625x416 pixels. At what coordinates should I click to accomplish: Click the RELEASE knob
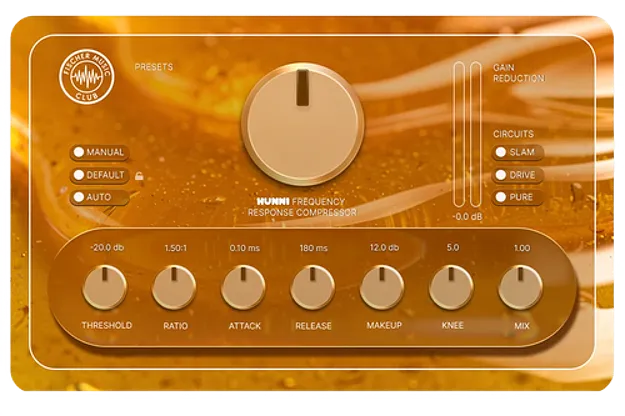[x=313, y=287]
